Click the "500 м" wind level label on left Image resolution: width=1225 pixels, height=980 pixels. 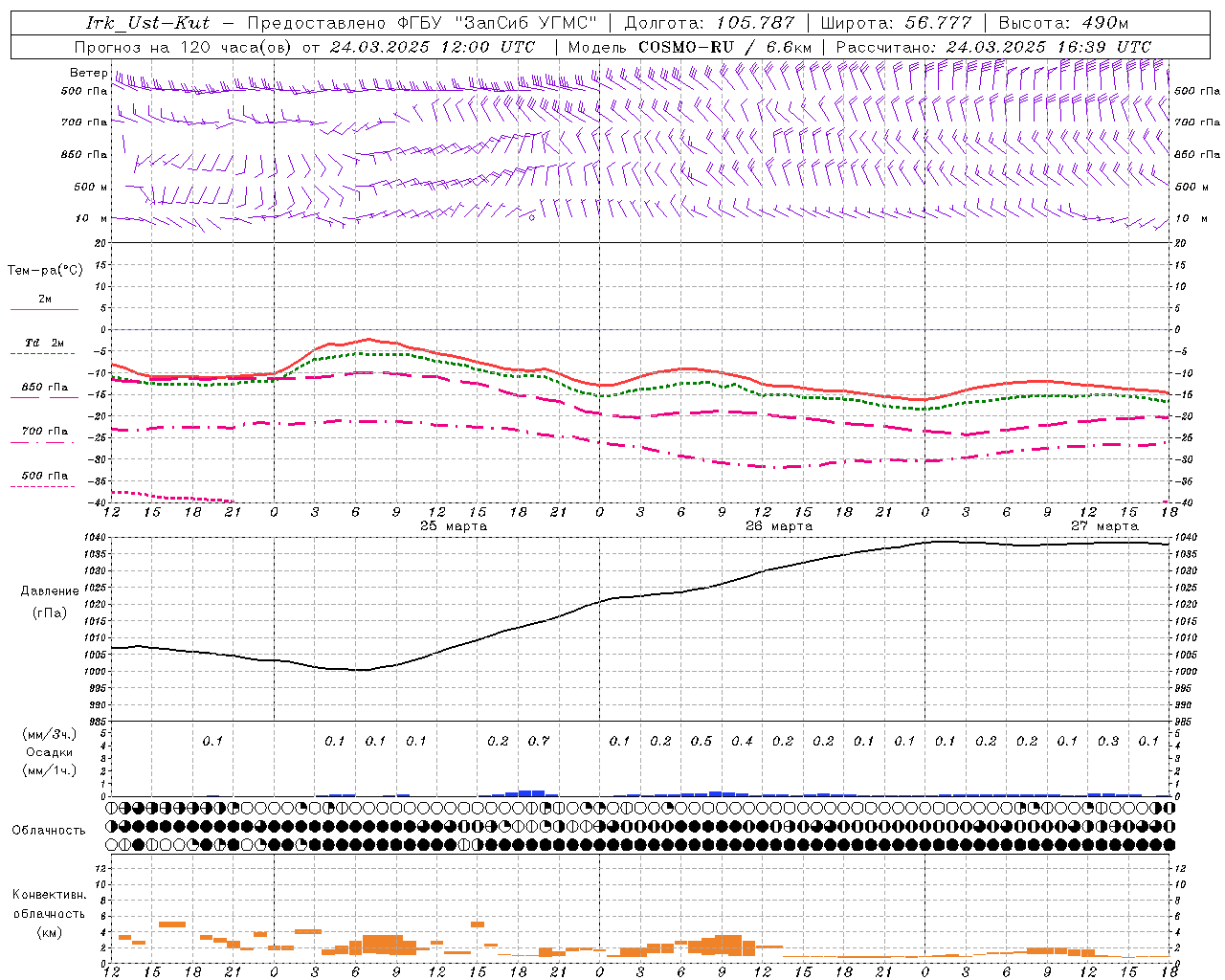coord(91,187)
